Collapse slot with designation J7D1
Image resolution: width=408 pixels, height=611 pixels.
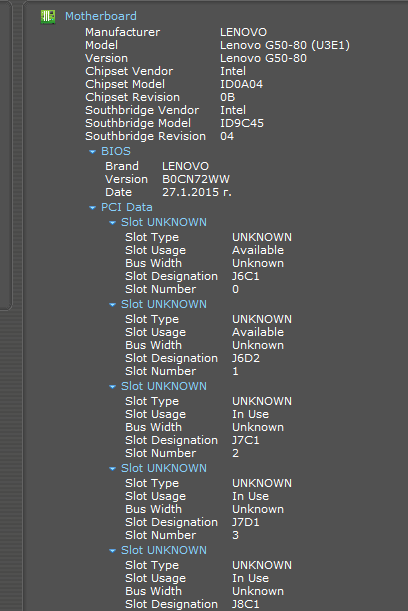tap(112, 469)
